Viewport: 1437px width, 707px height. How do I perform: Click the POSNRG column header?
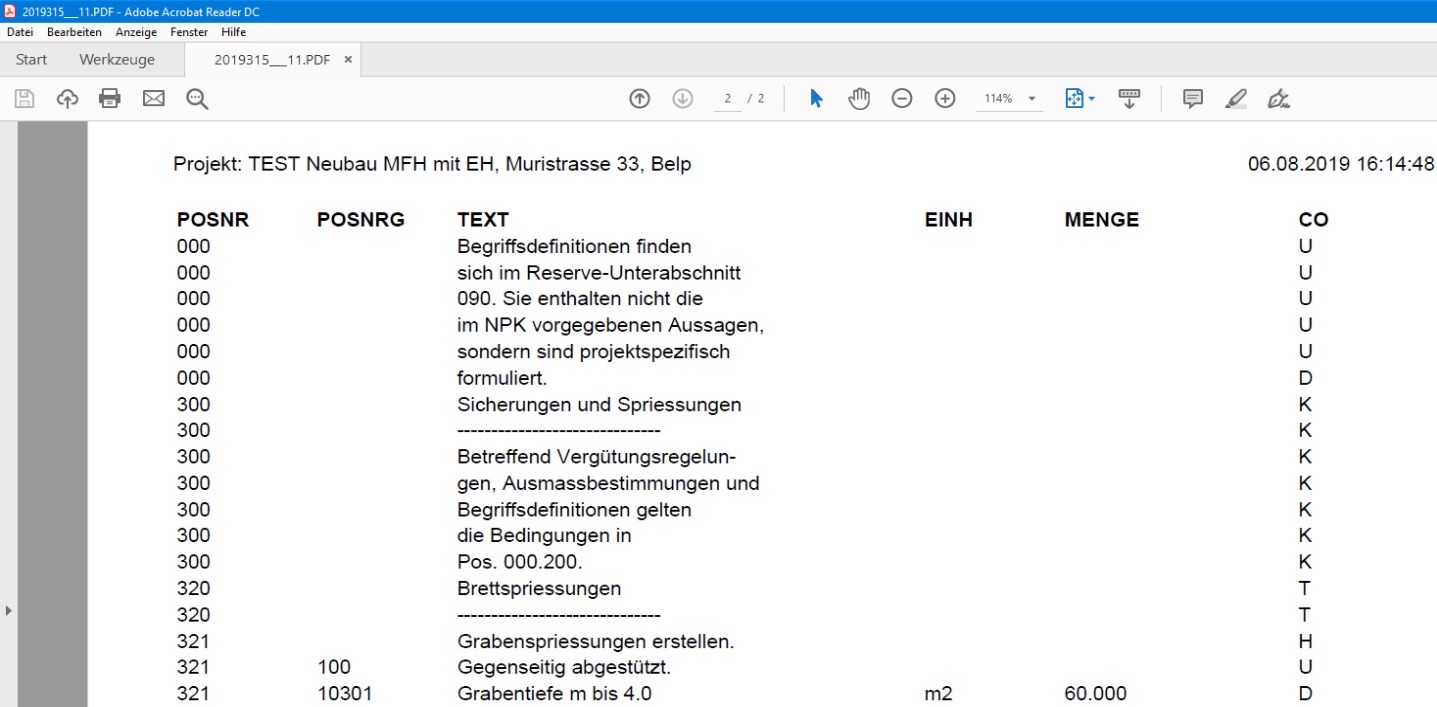[361, 220]
